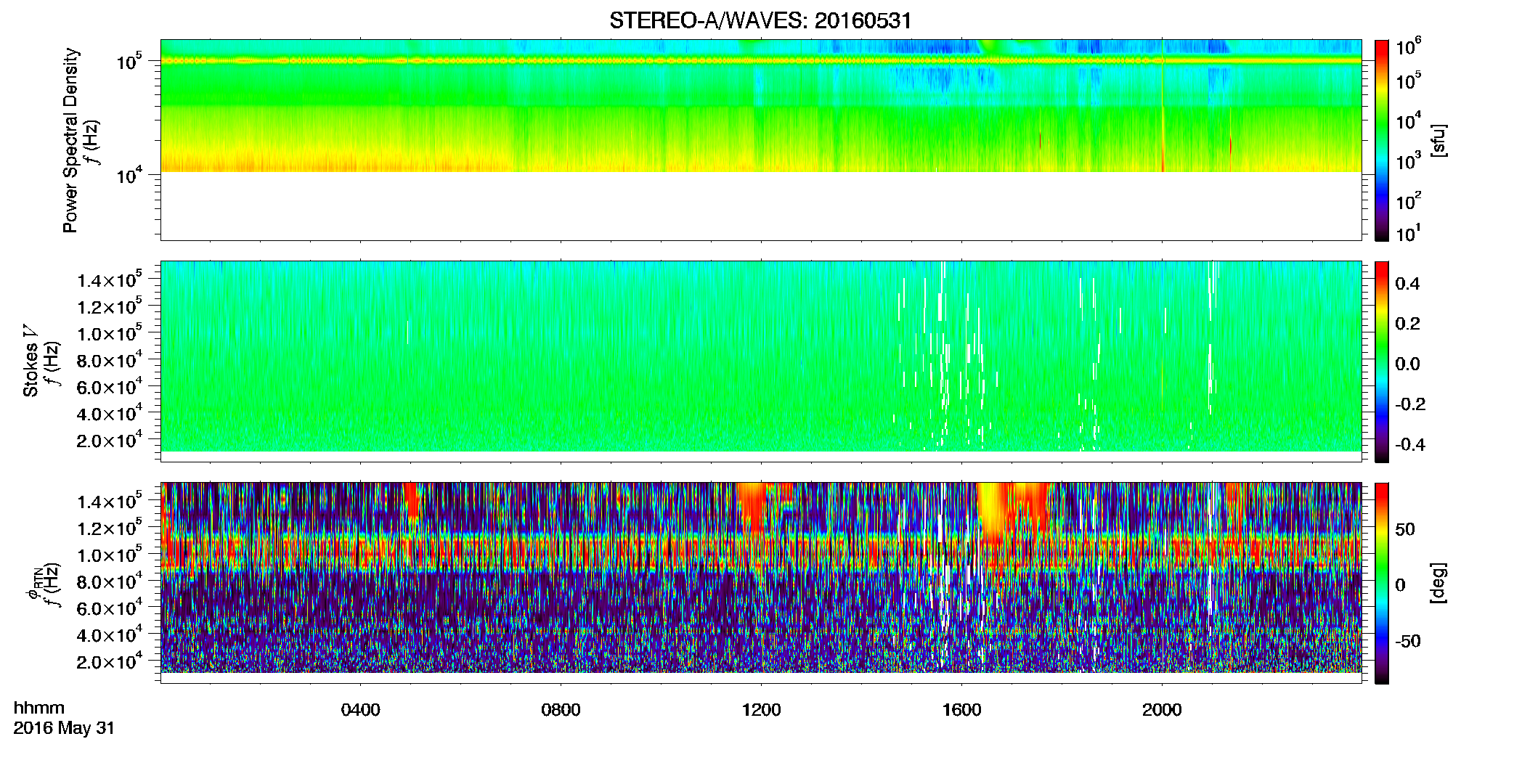
Task: Click the 2016 May 31 date label
Action: click(x=64, y=728)
